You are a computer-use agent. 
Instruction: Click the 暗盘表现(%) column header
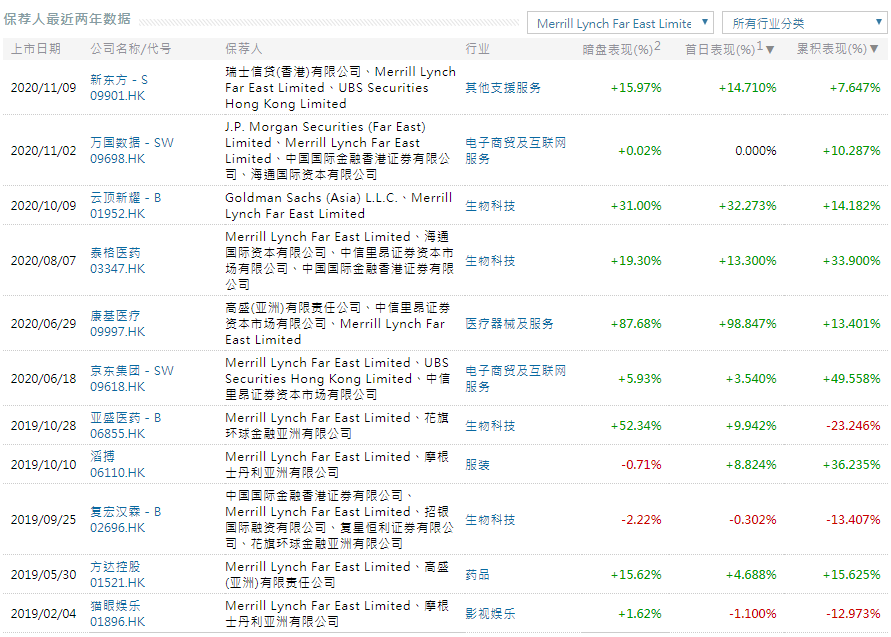pos(621,49)
